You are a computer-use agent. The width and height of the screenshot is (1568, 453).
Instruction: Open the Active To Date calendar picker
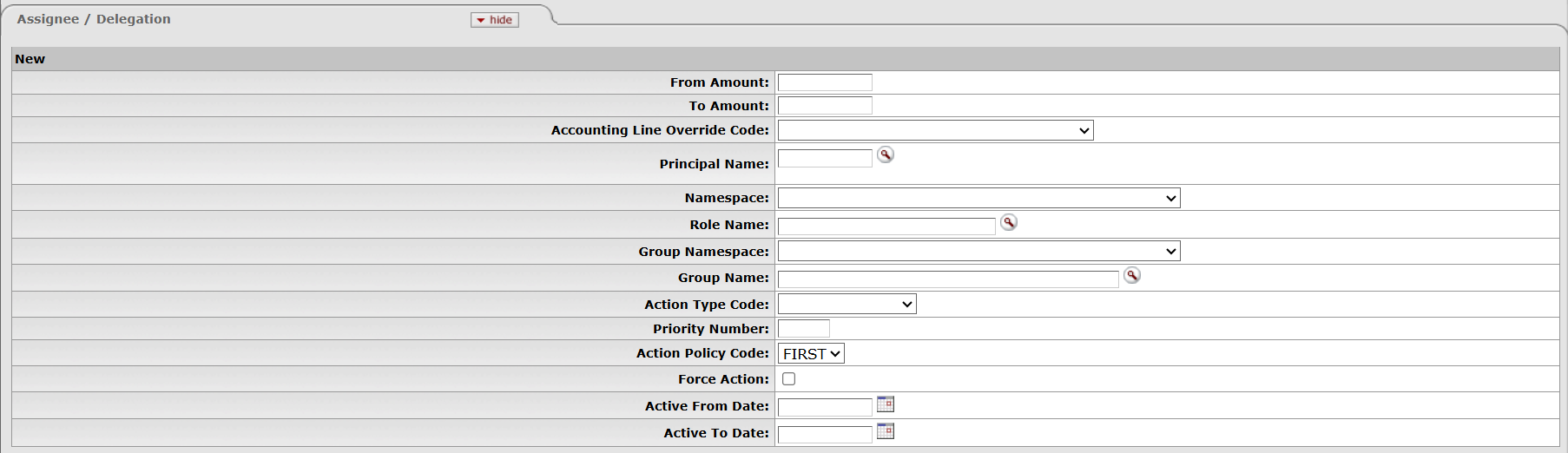pyautogui.click(x=885, y=430)
